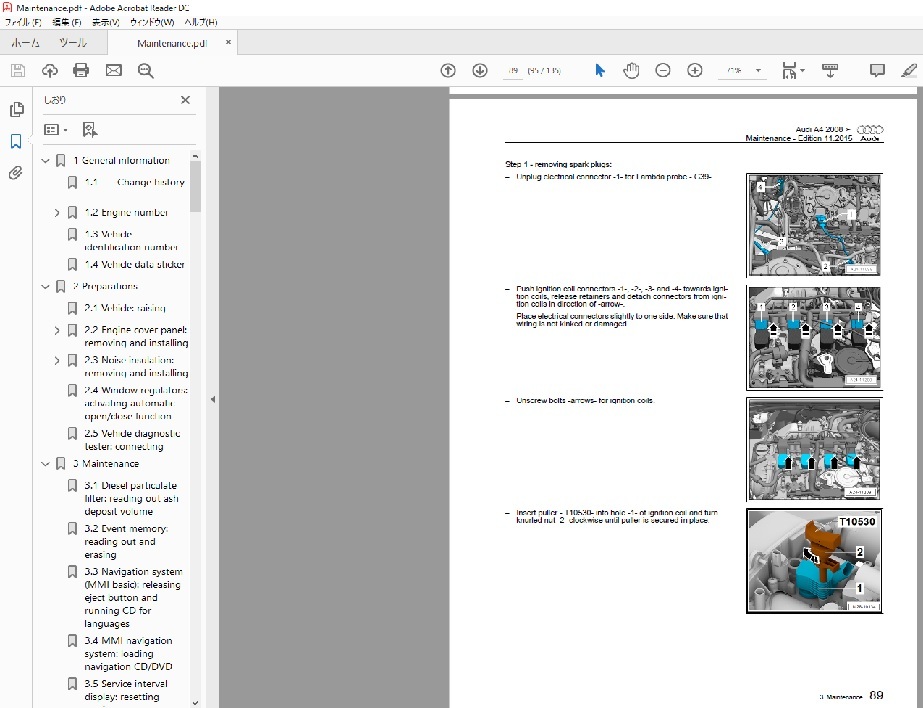Open bookmark 1.3 Vehicle identification number
Screen dimensions: 923x708
click(x=131, y=241)
